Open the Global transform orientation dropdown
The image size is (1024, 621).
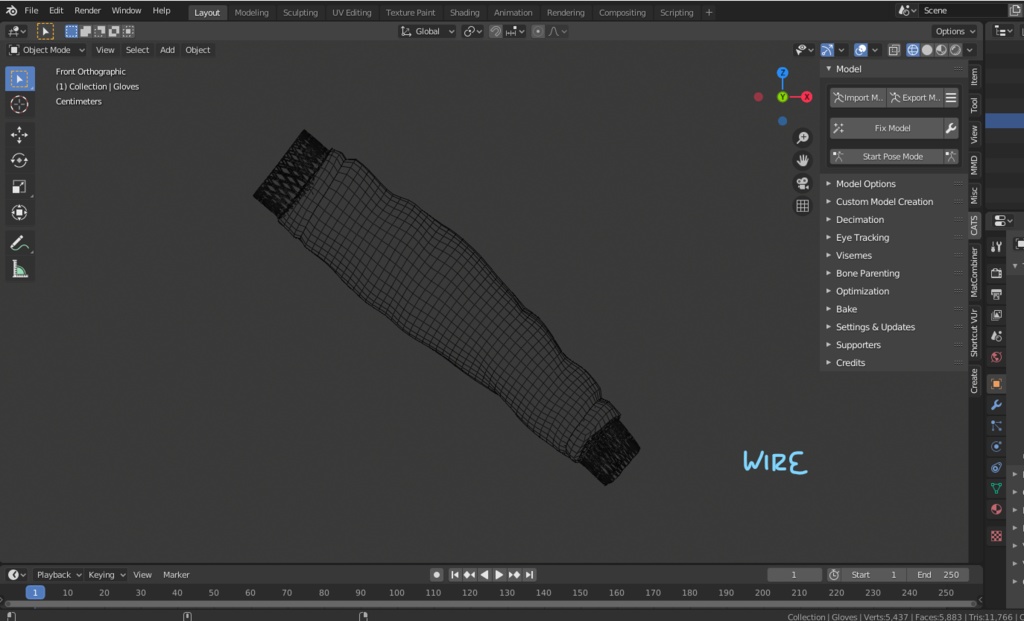[x=427, y=31]
